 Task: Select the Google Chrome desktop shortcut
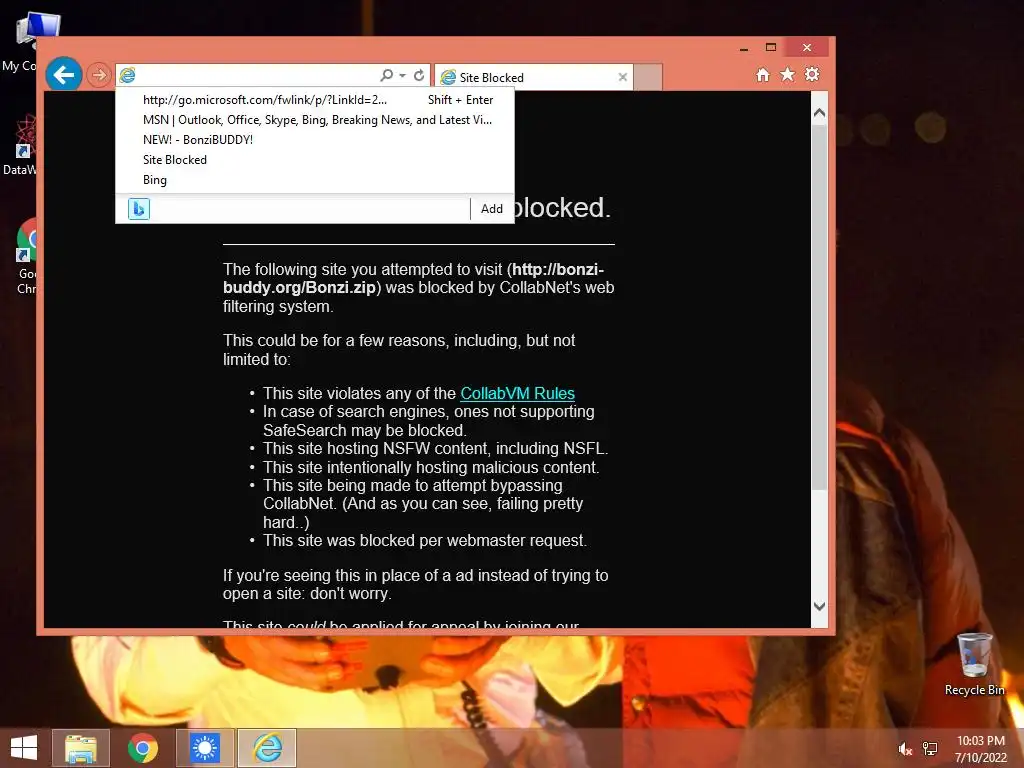(x=27, y=256)
